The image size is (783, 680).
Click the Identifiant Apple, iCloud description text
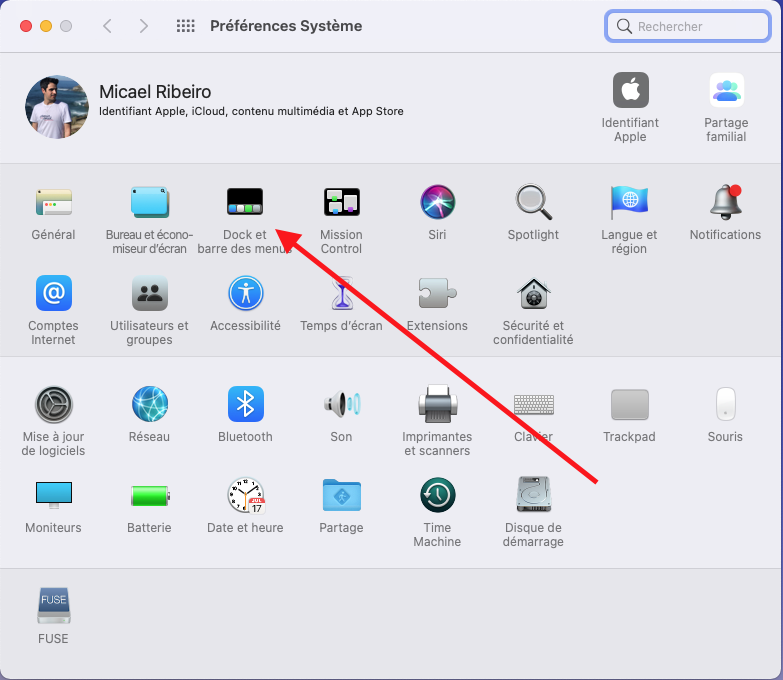click(x=251, y=111)
